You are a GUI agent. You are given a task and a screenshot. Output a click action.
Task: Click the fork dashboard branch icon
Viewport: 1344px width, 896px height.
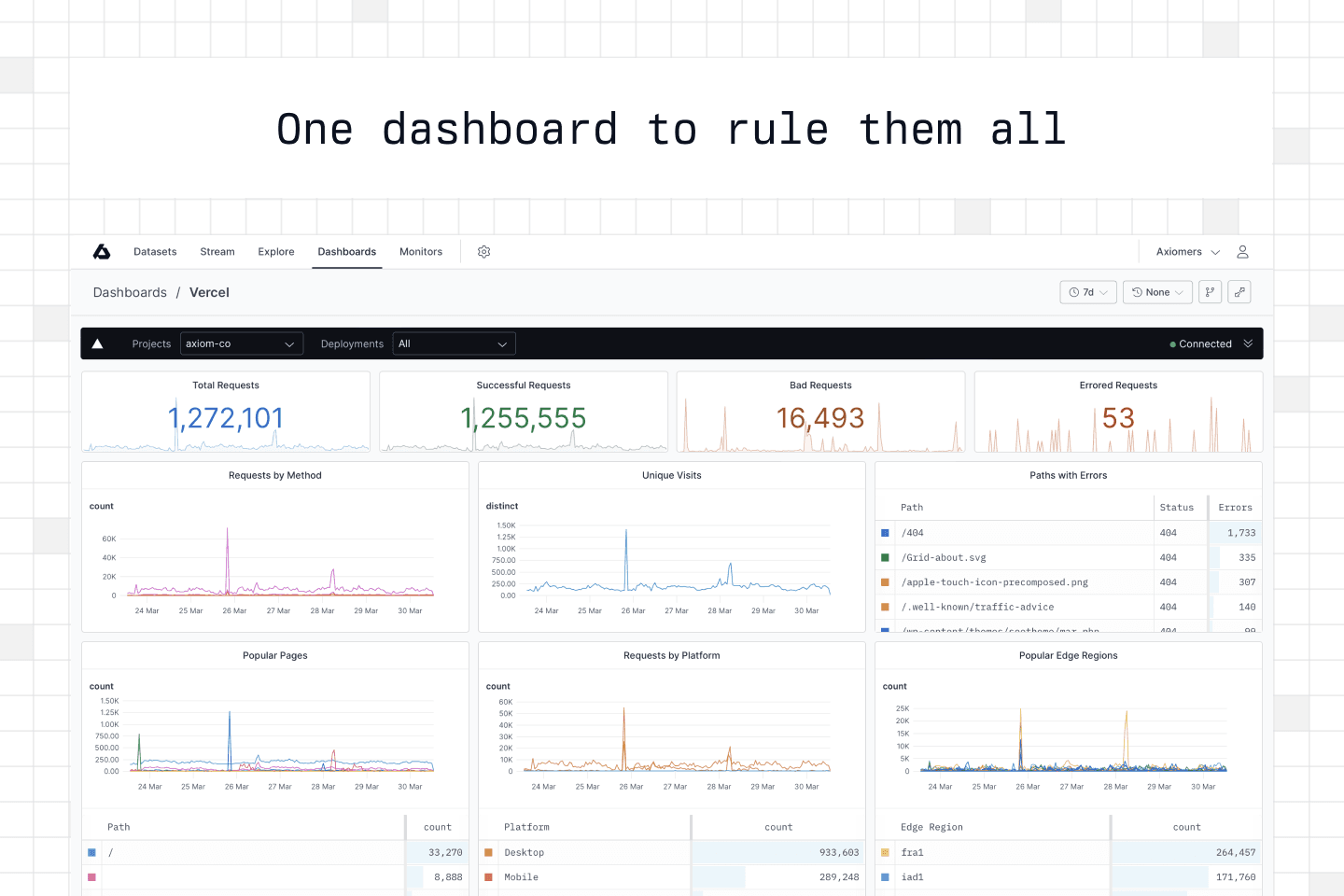click(x=1210, y=292)
